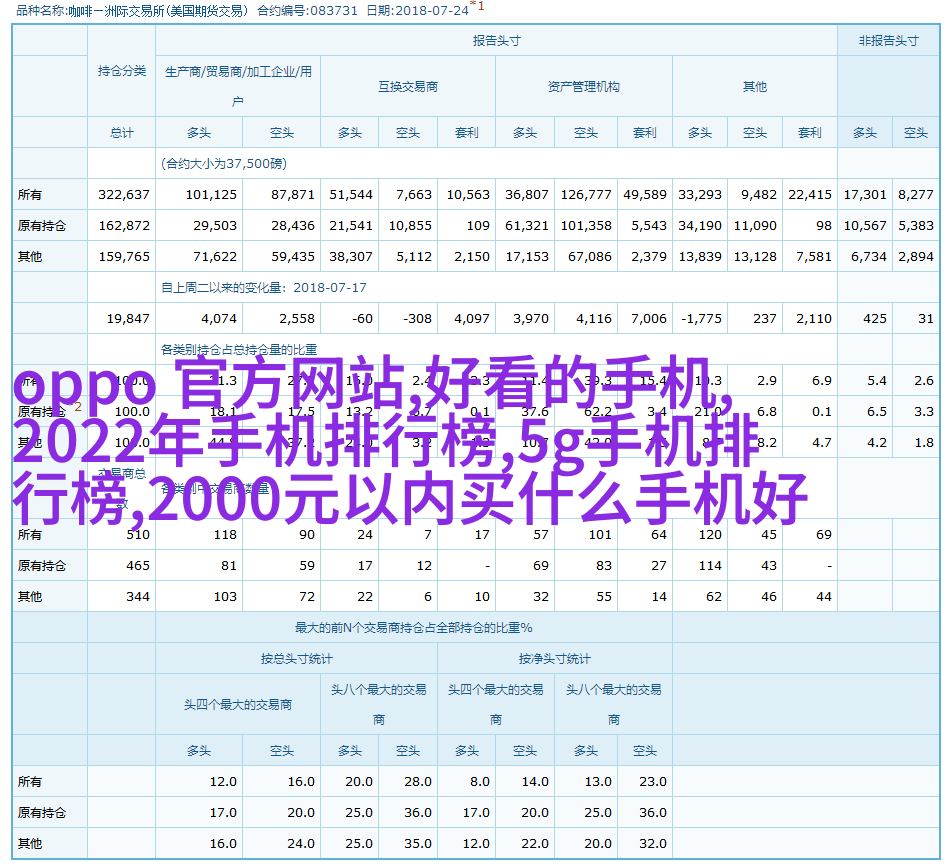Click the cell 49,589

[645, 194]
